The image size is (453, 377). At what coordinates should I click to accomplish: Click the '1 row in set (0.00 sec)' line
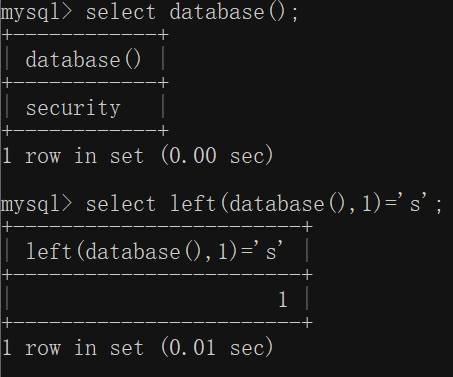(x=137, y=156)
